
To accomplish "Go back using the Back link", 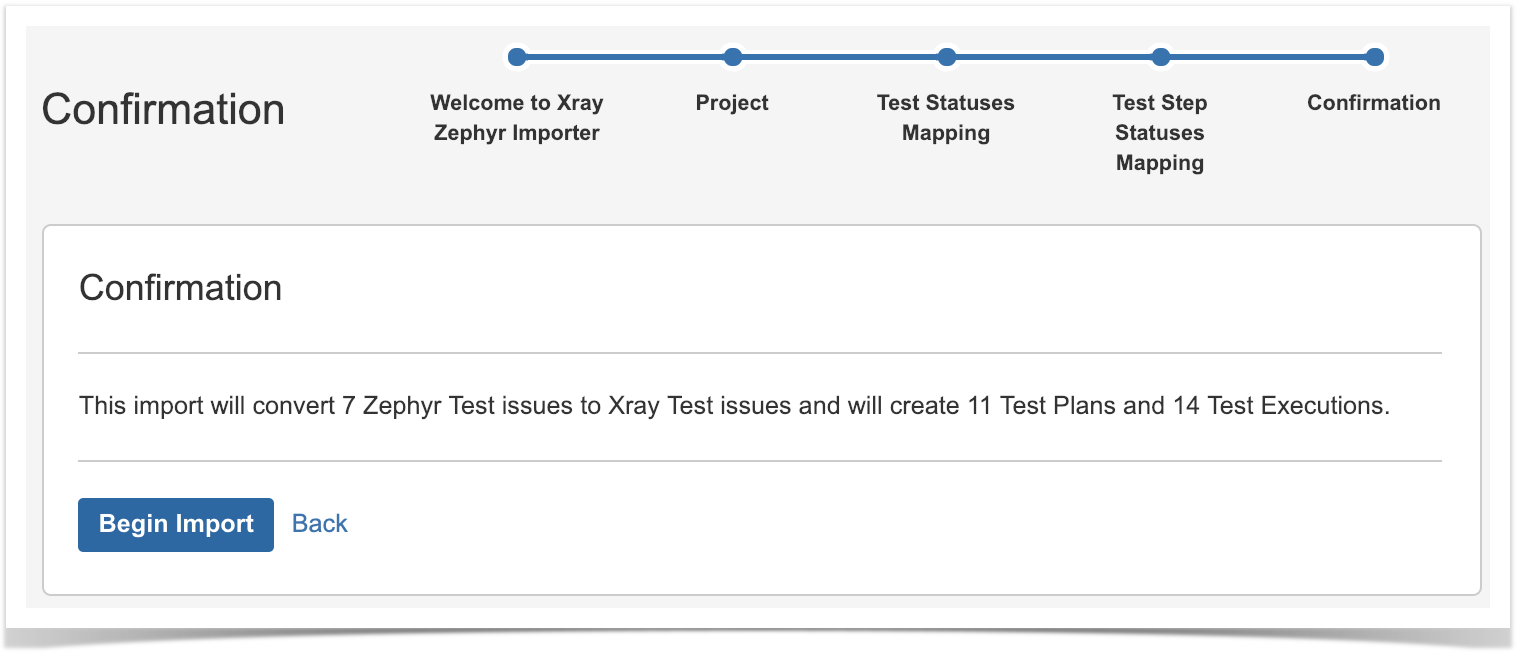I will [320, 524].
